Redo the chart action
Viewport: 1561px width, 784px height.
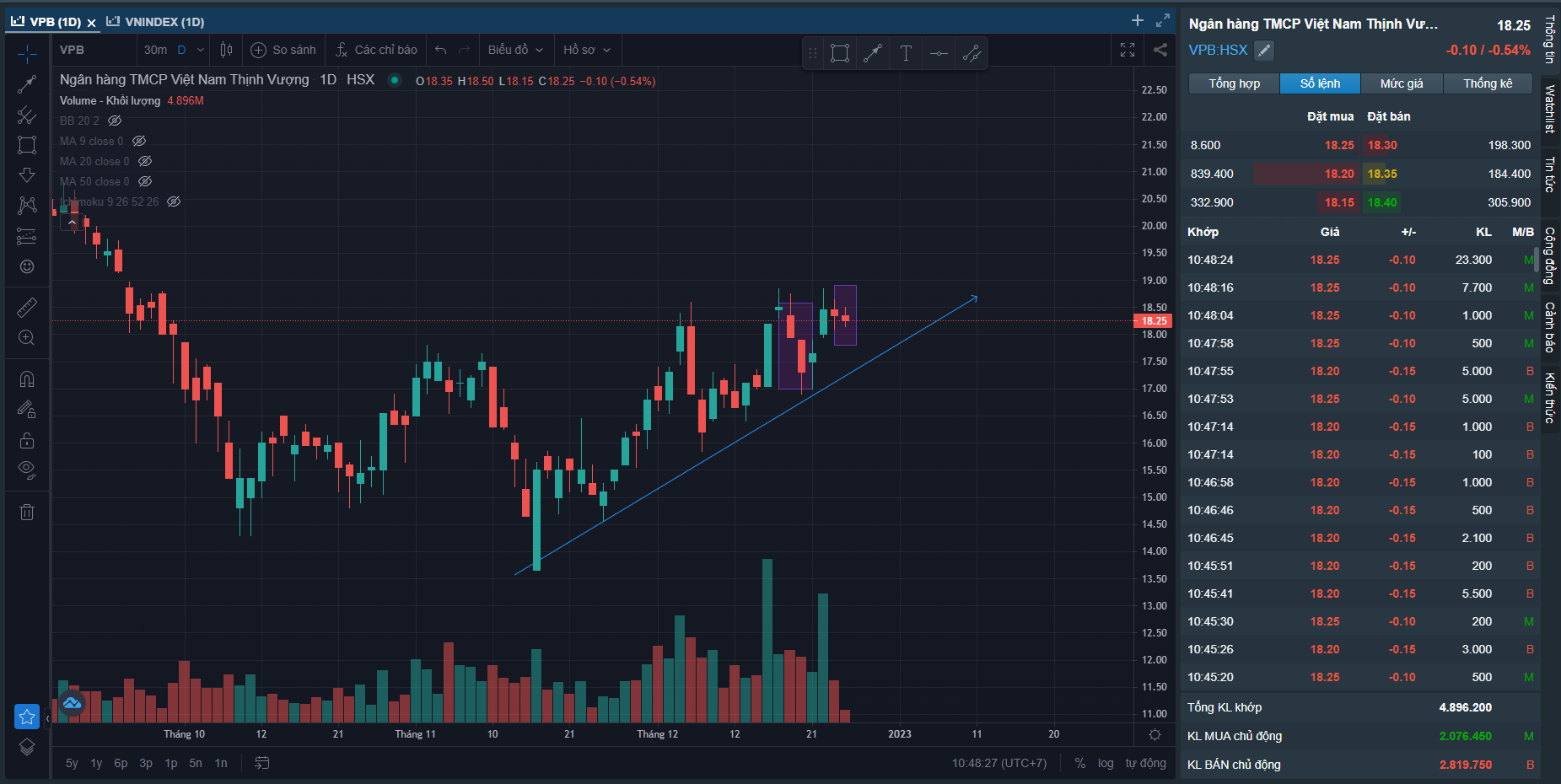point(464,50)
